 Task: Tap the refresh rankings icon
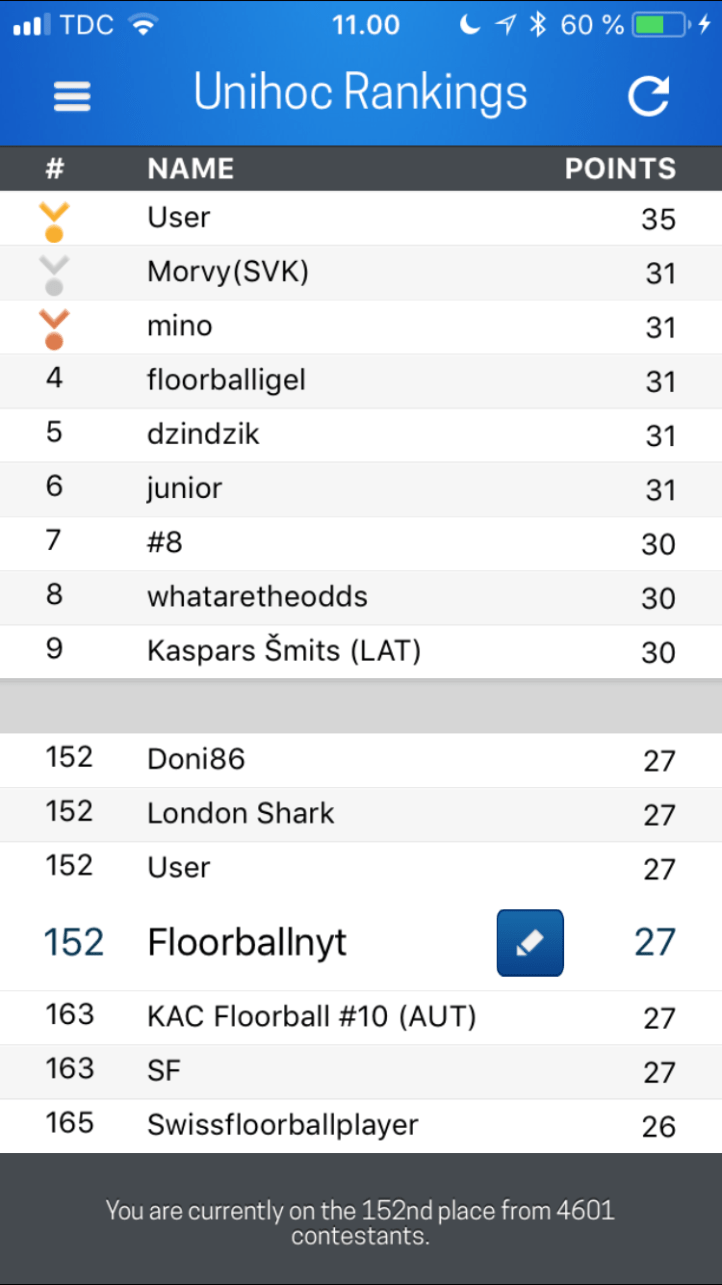(648, 96)
